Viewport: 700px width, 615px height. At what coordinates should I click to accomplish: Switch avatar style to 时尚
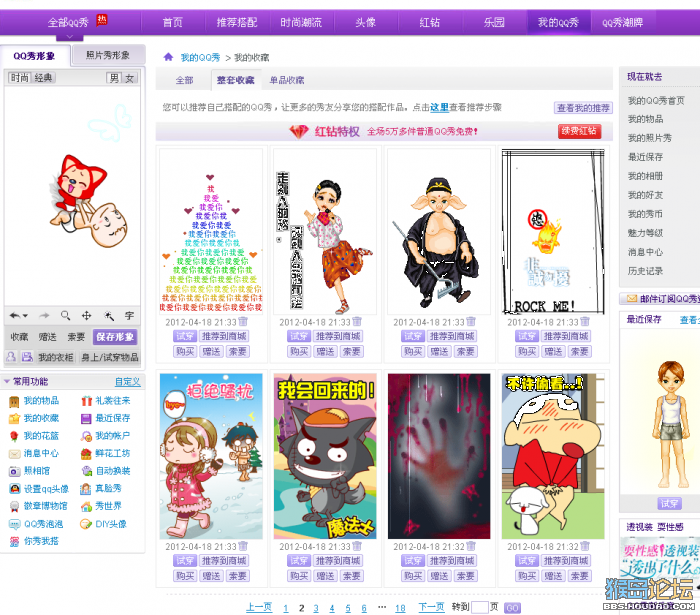19,78
